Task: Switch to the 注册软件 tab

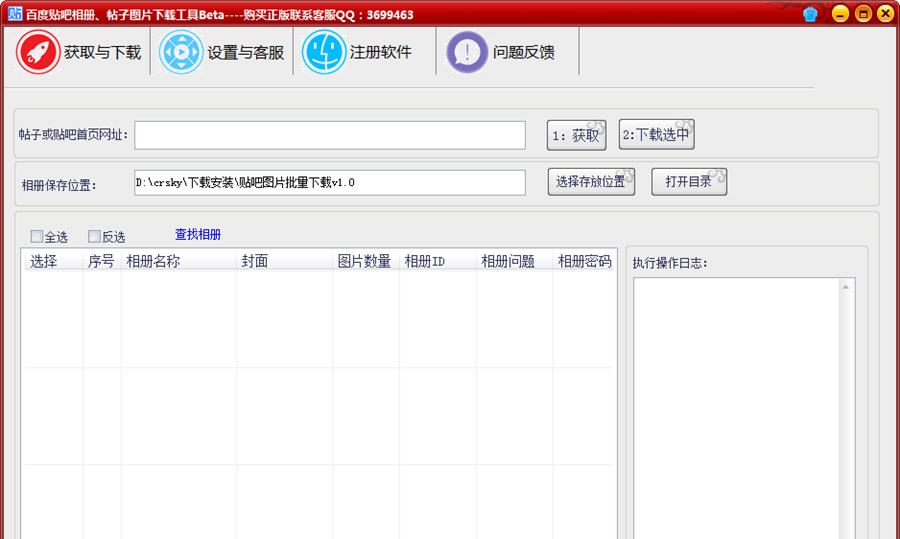Action: (365, 52)
